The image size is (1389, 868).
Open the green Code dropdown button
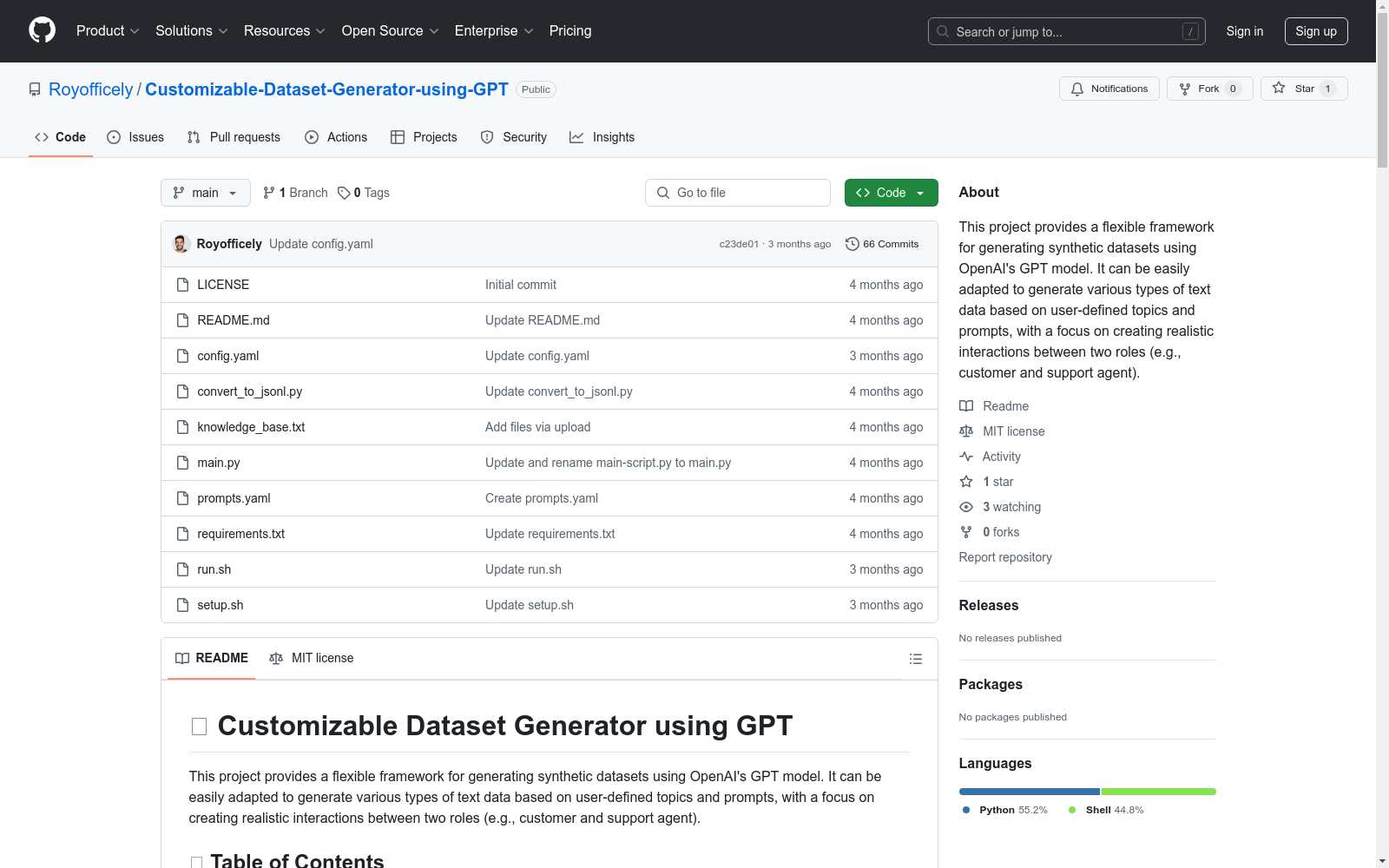point(891,193)
